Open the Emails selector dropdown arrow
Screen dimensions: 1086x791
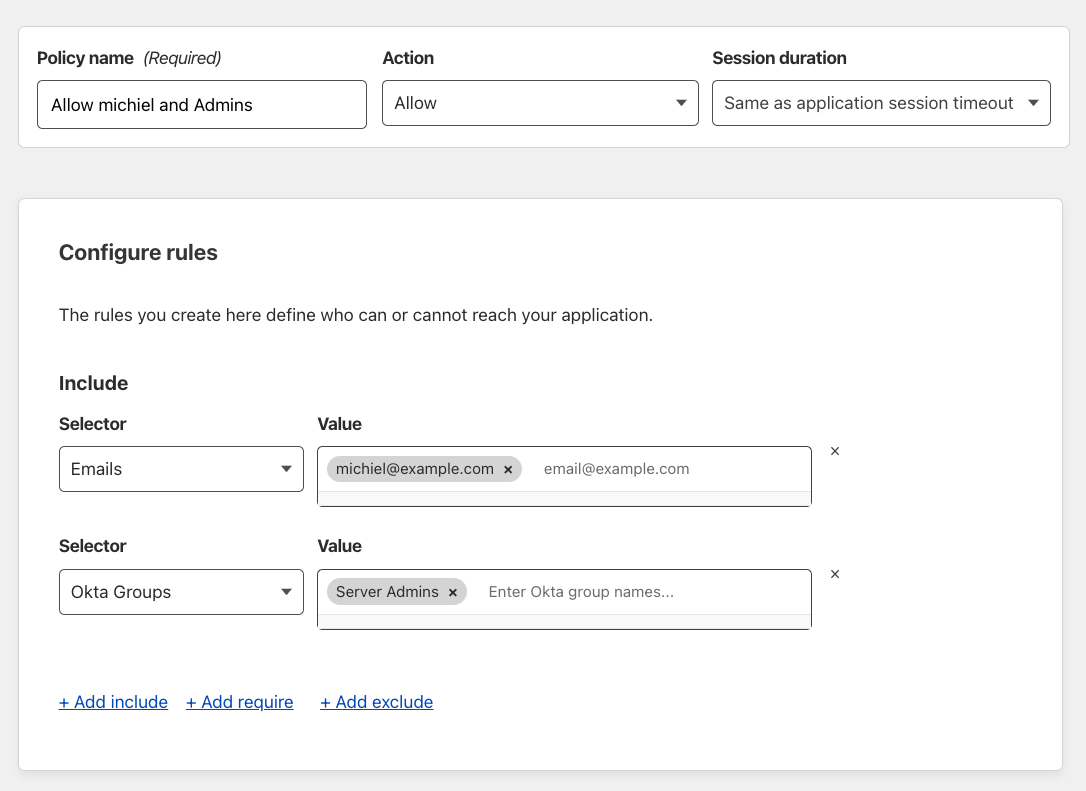point(288,468)
